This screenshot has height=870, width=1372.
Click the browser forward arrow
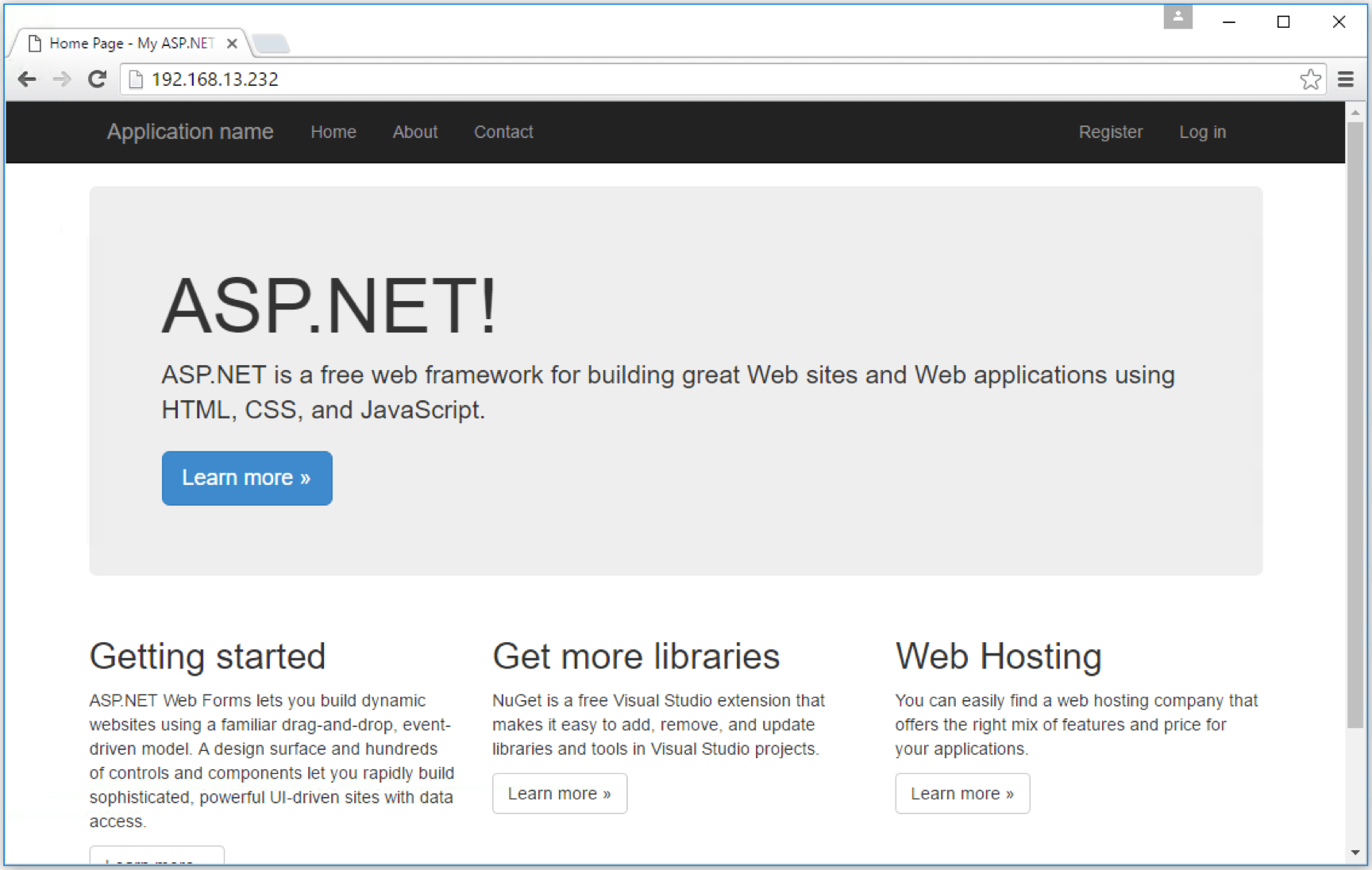[x=62, y=79]
